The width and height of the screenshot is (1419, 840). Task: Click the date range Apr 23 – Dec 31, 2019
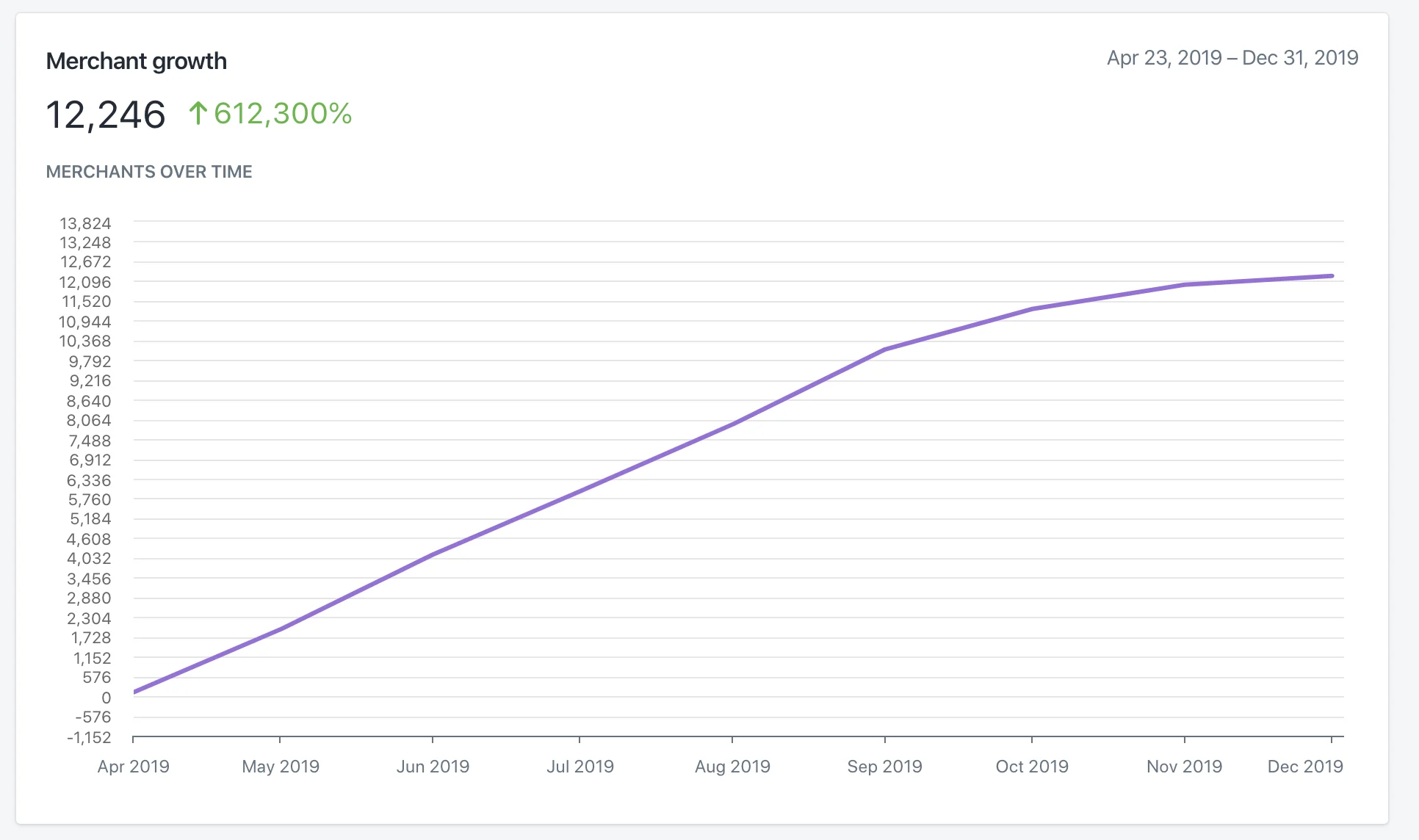[1232, 58]
